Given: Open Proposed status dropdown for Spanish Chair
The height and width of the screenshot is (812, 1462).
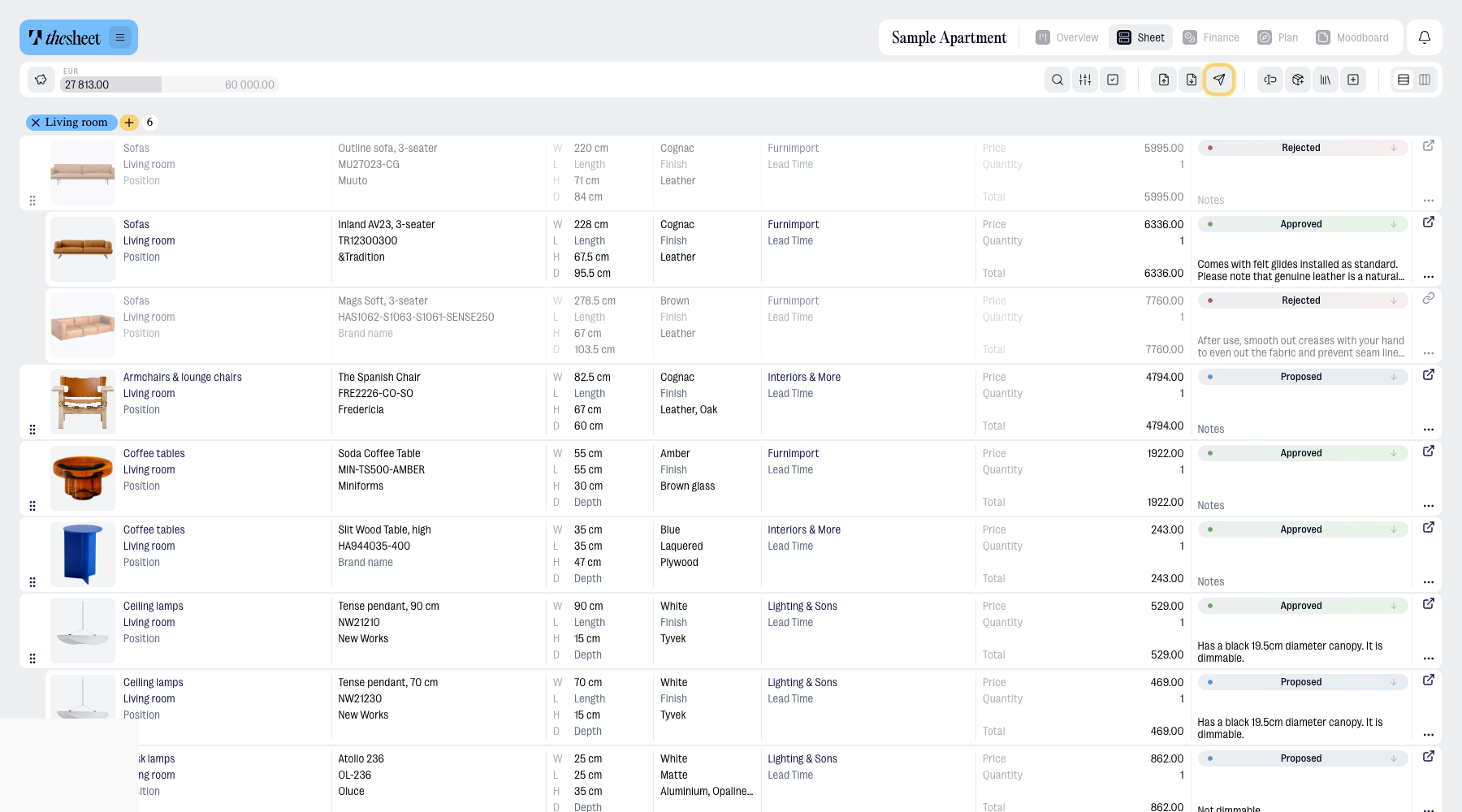Looking at the screenshot, I should [x=1303, y=377].
